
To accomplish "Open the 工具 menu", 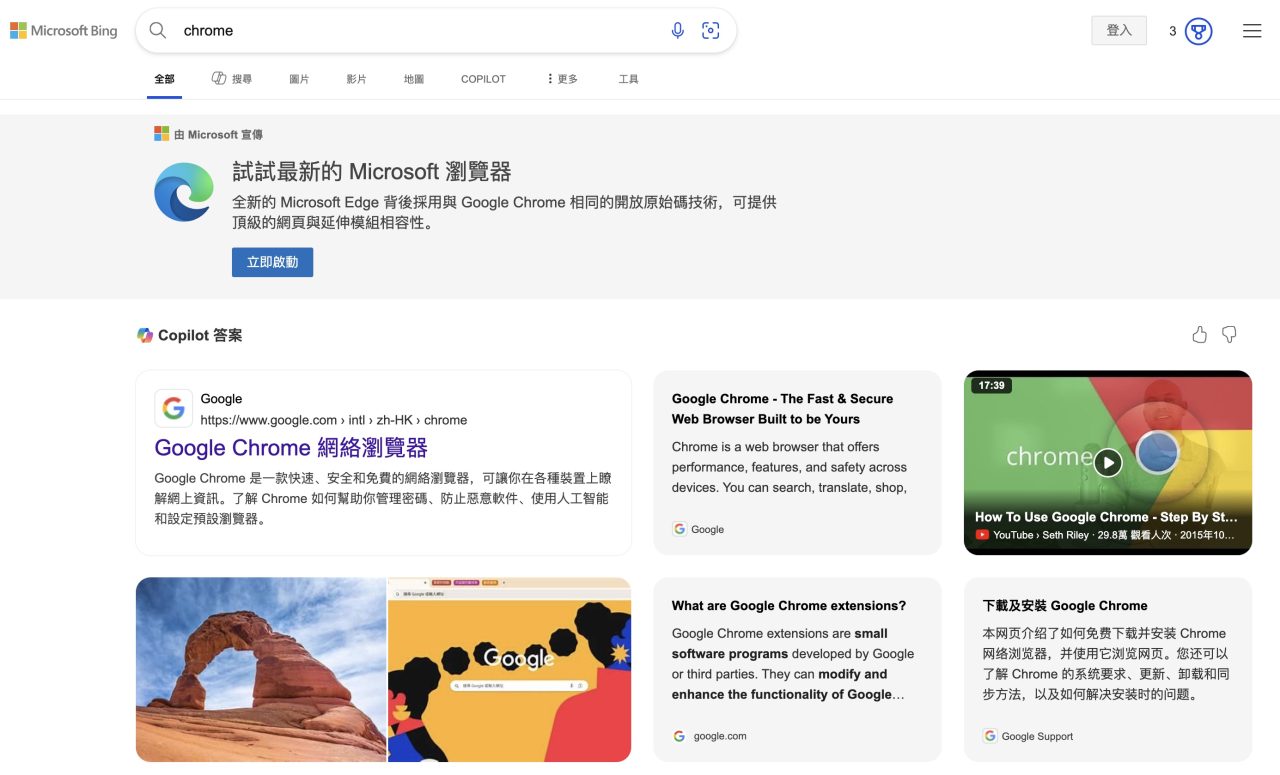I will pos(628,79).
